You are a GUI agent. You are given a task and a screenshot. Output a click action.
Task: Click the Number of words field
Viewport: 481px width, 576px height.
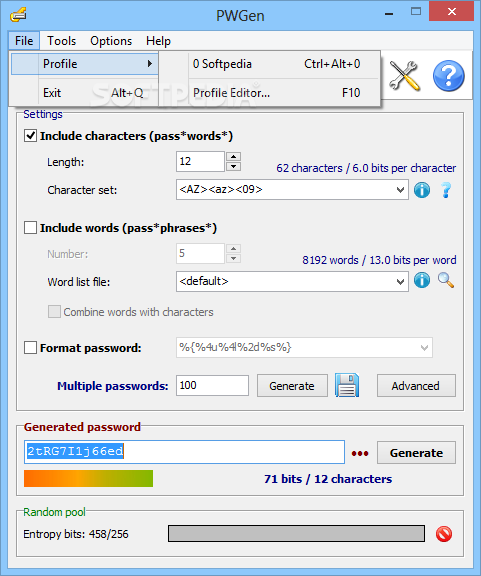tap(200, 253)
